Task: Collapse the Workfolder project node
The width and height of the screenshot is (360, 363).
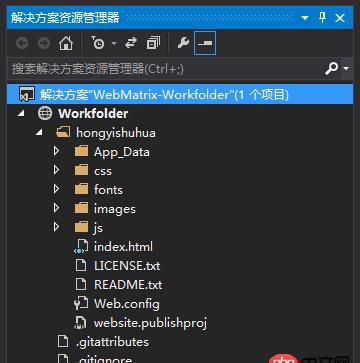Action: coord(21,114)
